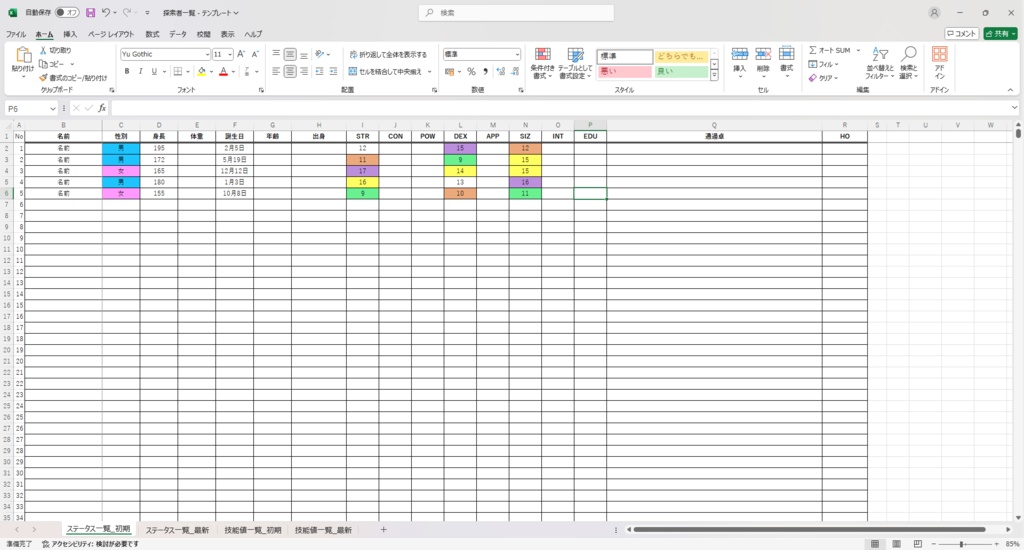Click the Comments (コメント) button
This screenshot has height=550, width=1024.
coord(961,33)
